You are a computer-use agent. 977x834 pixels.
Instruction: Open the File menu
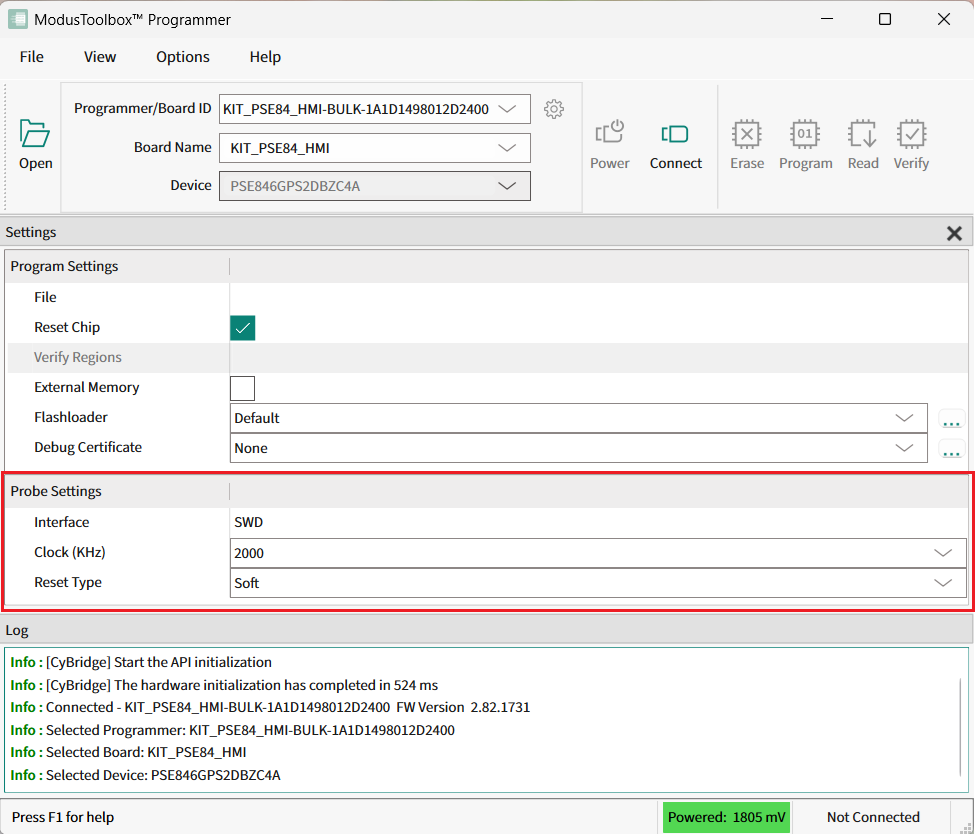32,57
